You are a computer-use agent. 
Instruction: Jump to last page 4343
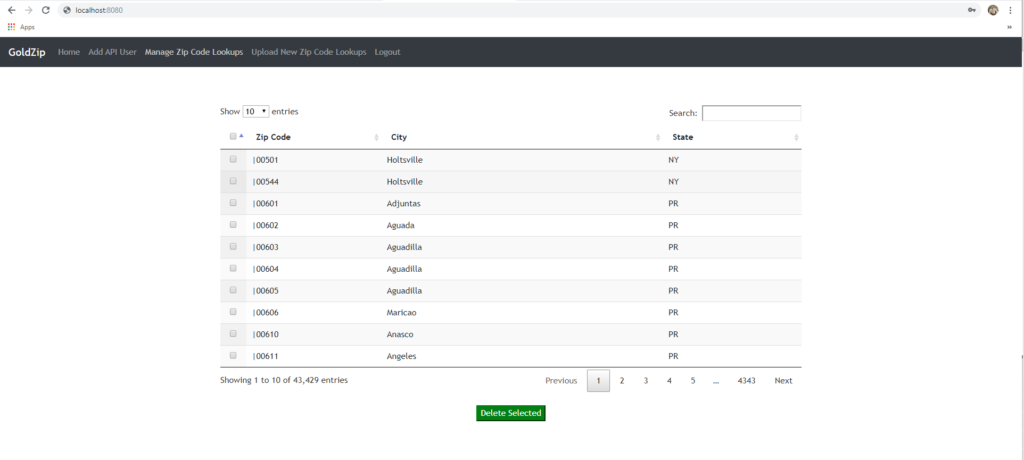pos(746,380)
